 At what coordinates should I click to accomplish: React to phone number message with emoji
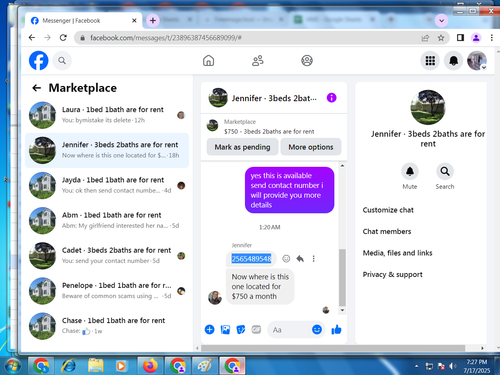click(286, 259)
